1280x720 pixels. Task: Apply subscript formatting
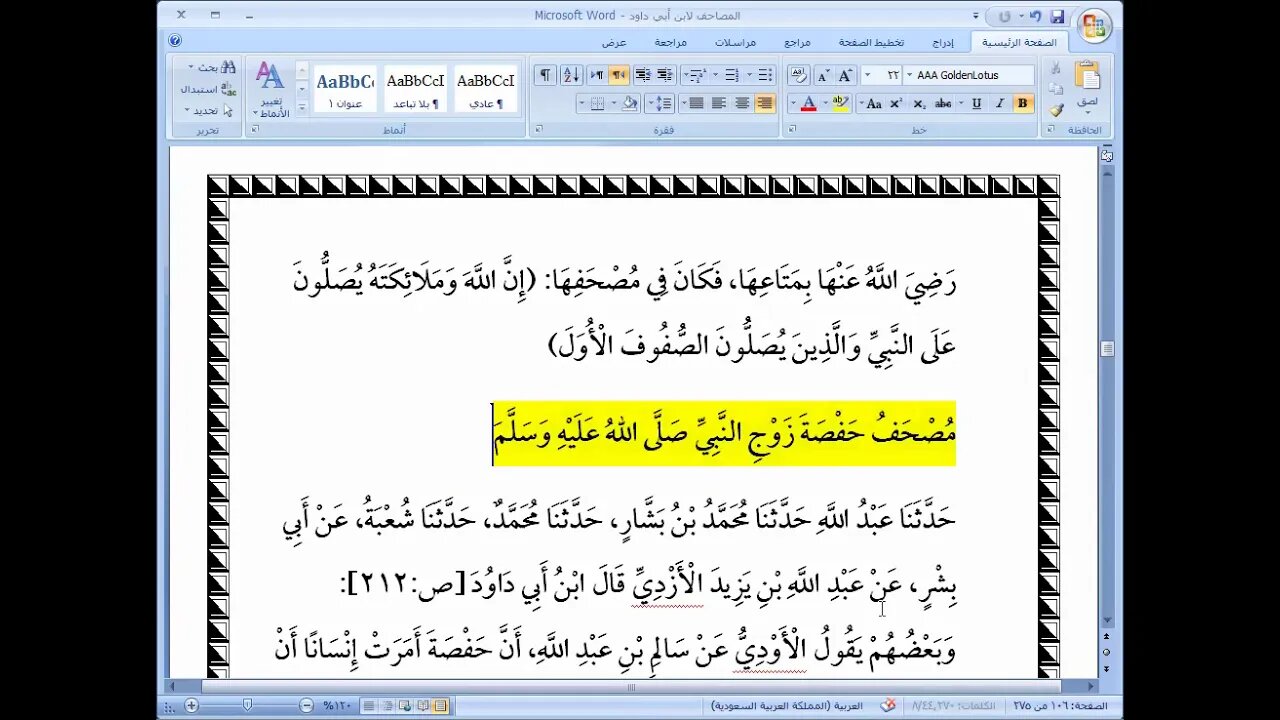919,103
